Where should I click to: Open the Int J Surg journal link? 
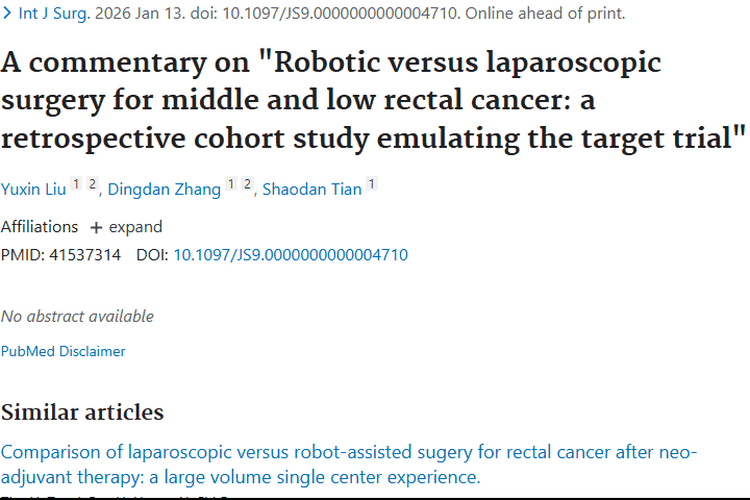coord(51,14)
